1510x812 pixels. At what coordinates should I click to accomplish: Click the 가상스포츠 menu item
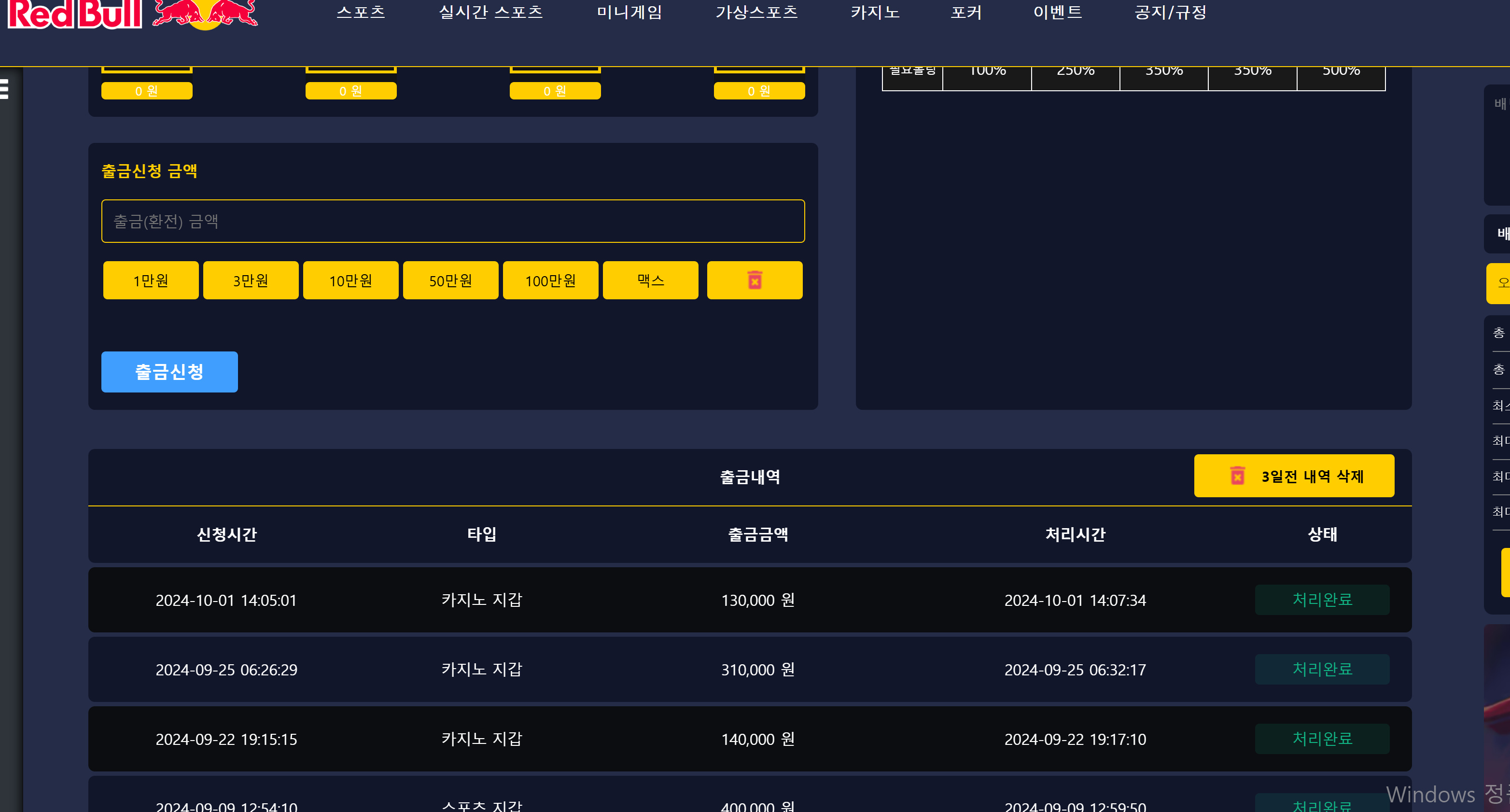(x=756, y=13)
